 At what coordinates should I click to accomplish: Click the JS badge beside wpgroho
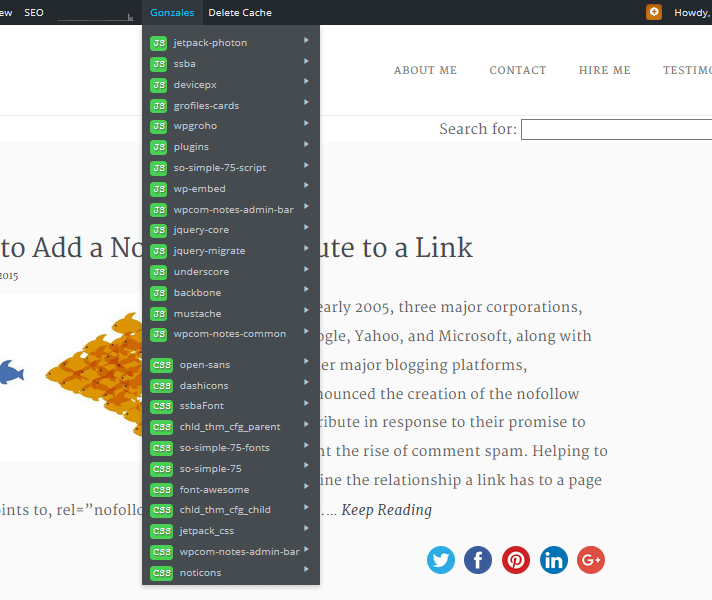(158, 126)
